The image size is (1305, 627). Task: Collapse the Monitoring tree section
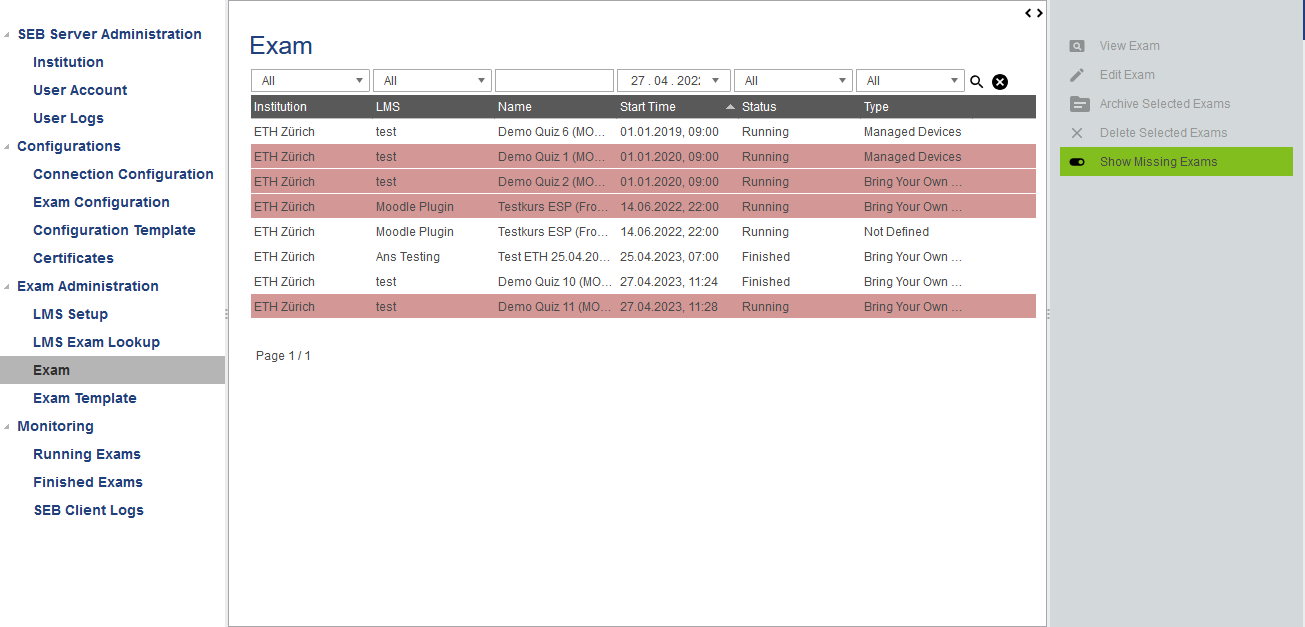[x=8, y=427]
